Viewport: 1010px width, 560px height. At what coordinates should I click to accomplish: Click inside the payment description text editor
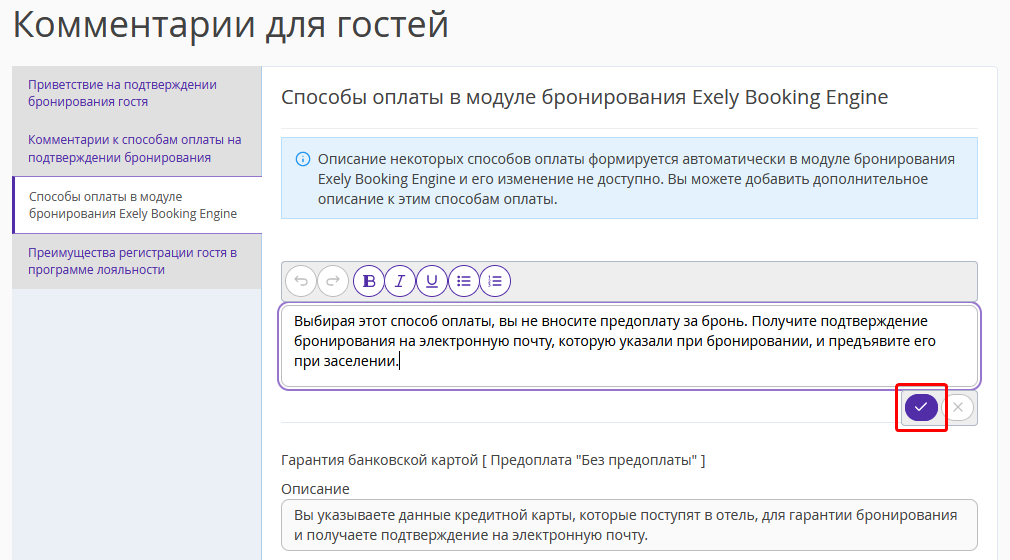(x=629, y=346)
